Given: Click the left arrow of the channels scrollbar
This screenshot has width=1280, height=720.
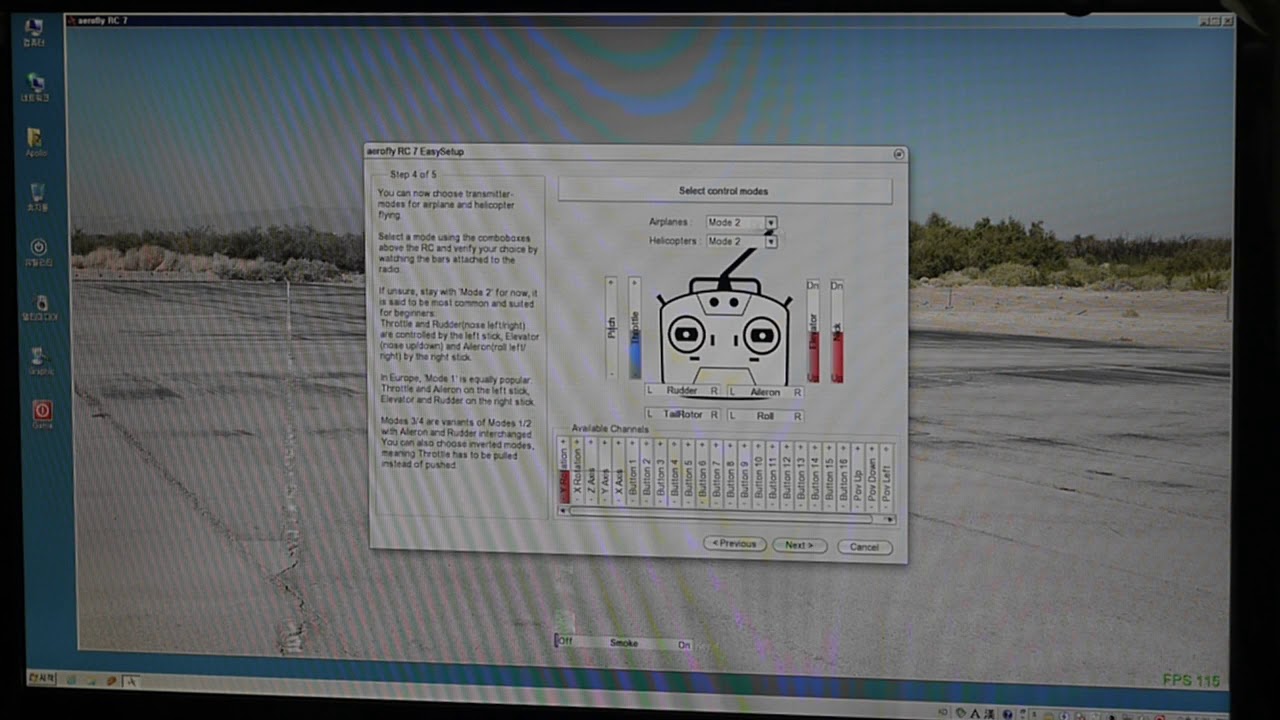Looking at the screenshot, I should pos(563,511).
